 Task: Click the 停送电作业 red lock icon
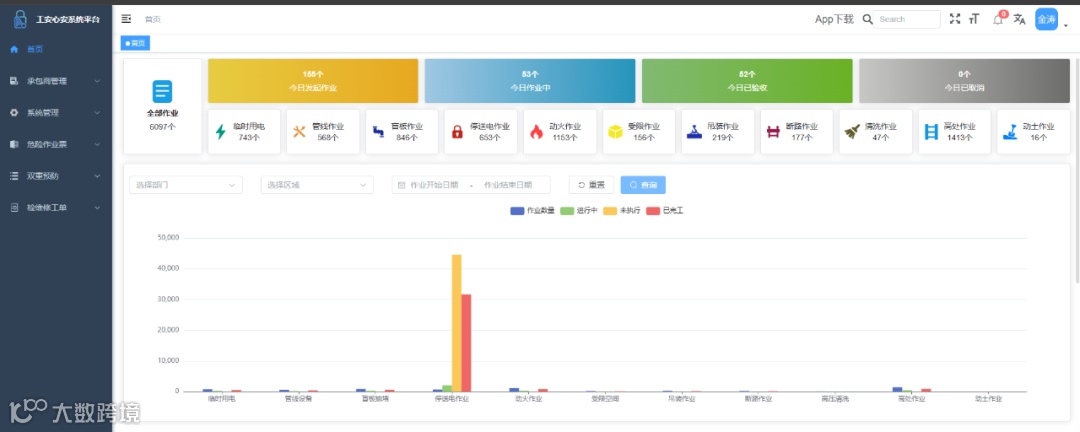[457, 132]
